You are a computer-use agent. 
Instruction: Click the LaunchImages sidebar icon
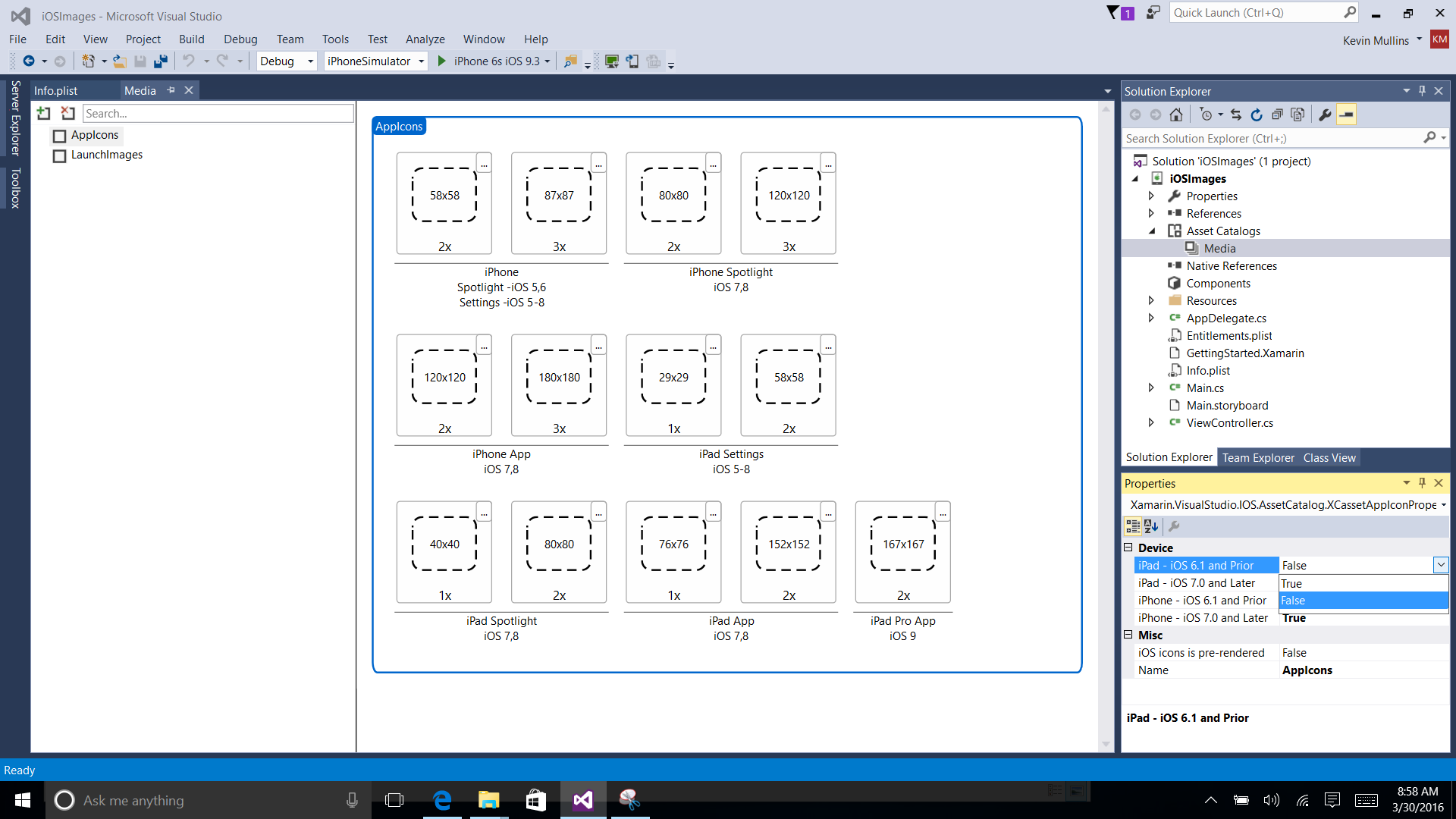click(59, 154)
